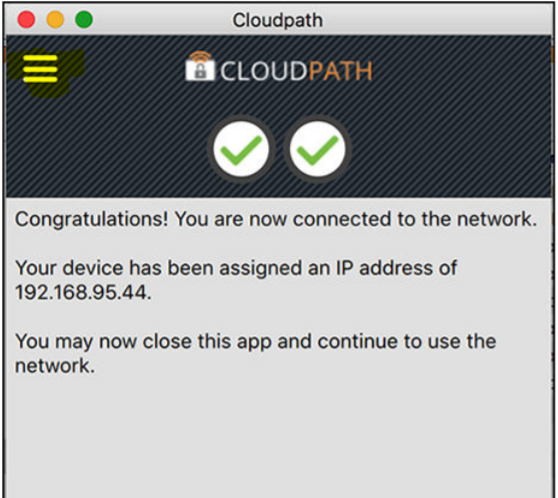Click the orange PATH logo text

(x=341, y=71)
